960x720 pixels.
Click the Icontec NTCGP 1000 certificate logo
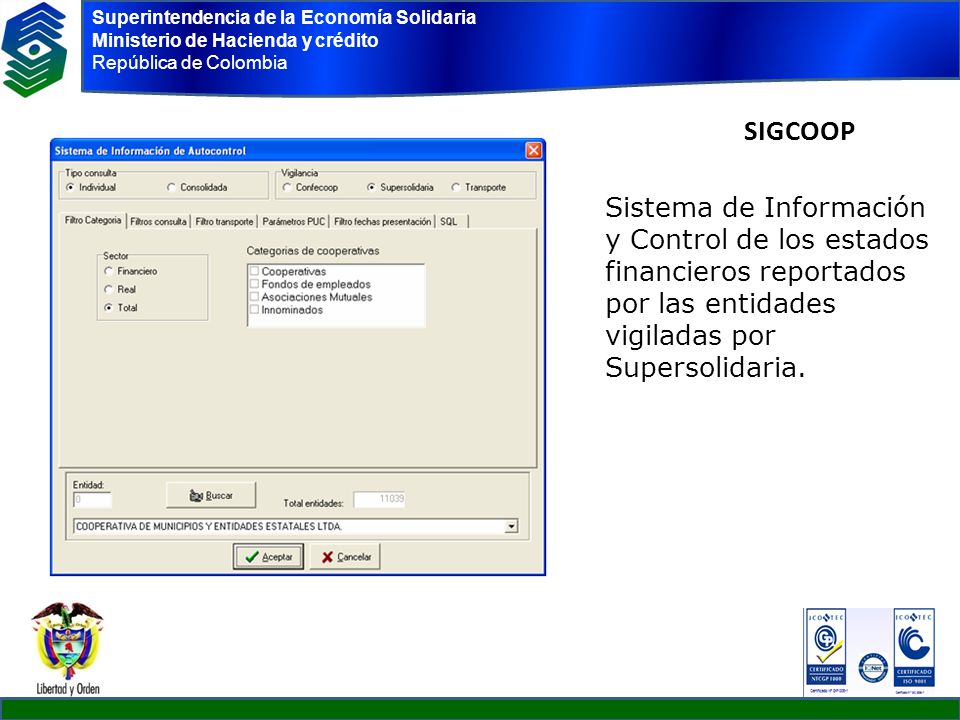(x=826, y=648)
